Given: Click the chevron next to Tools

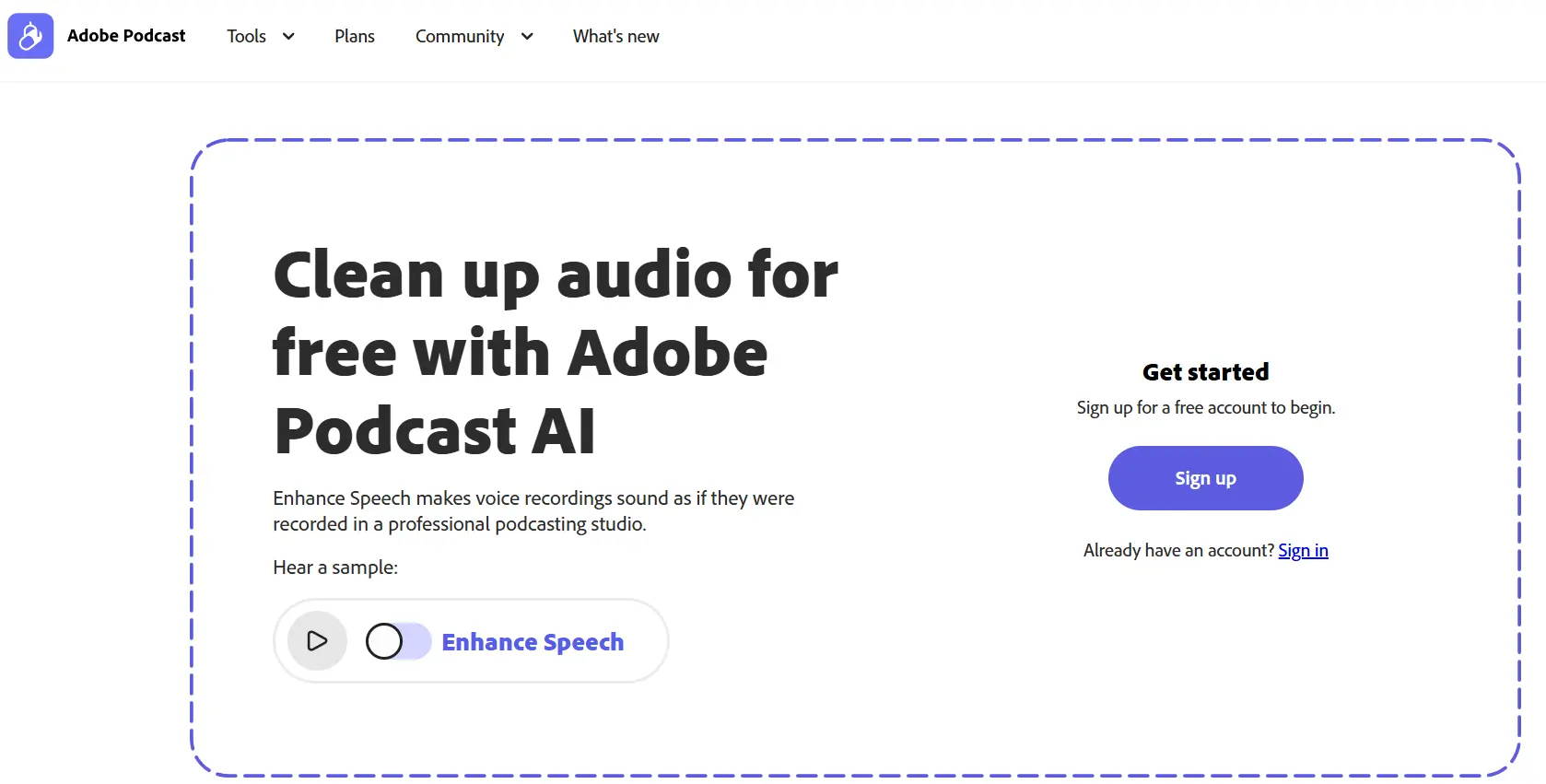Looking at the screenshot, I should point(288,37).
